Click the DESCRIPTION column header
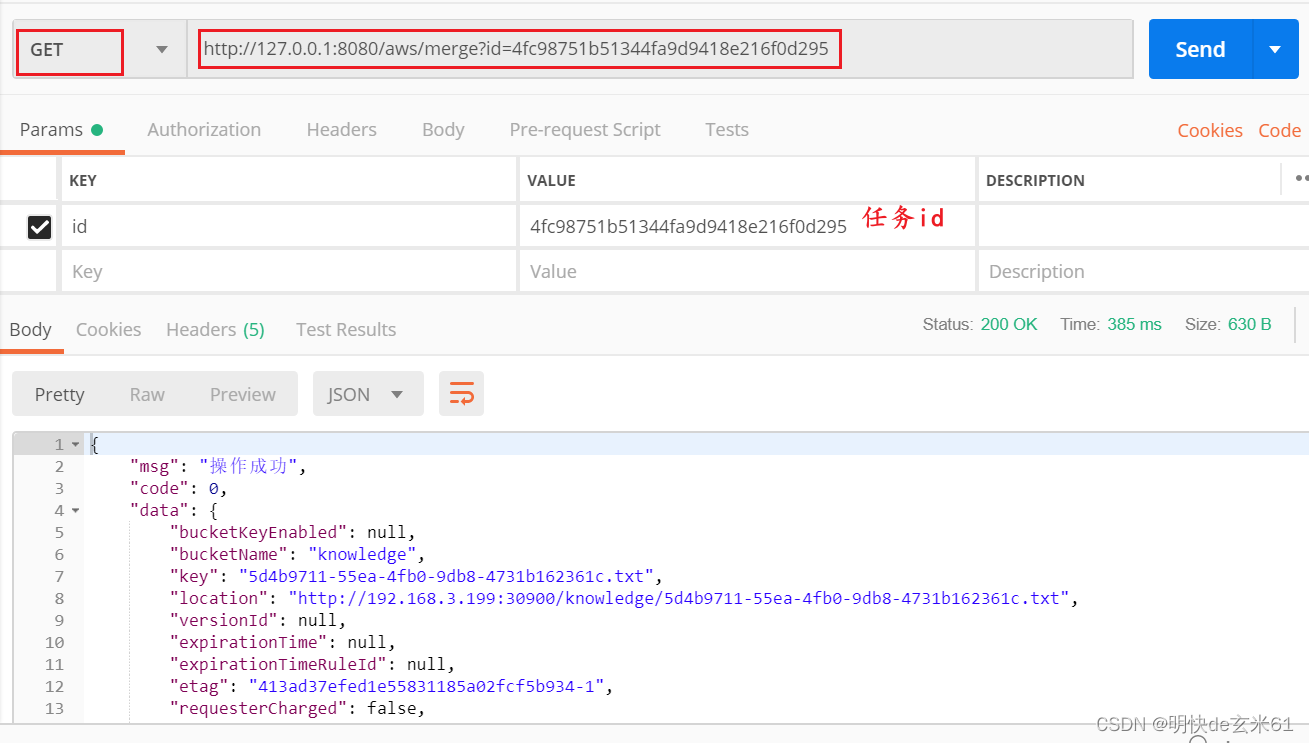The width and height of the screenshot is (1309, 743). 1035,181
